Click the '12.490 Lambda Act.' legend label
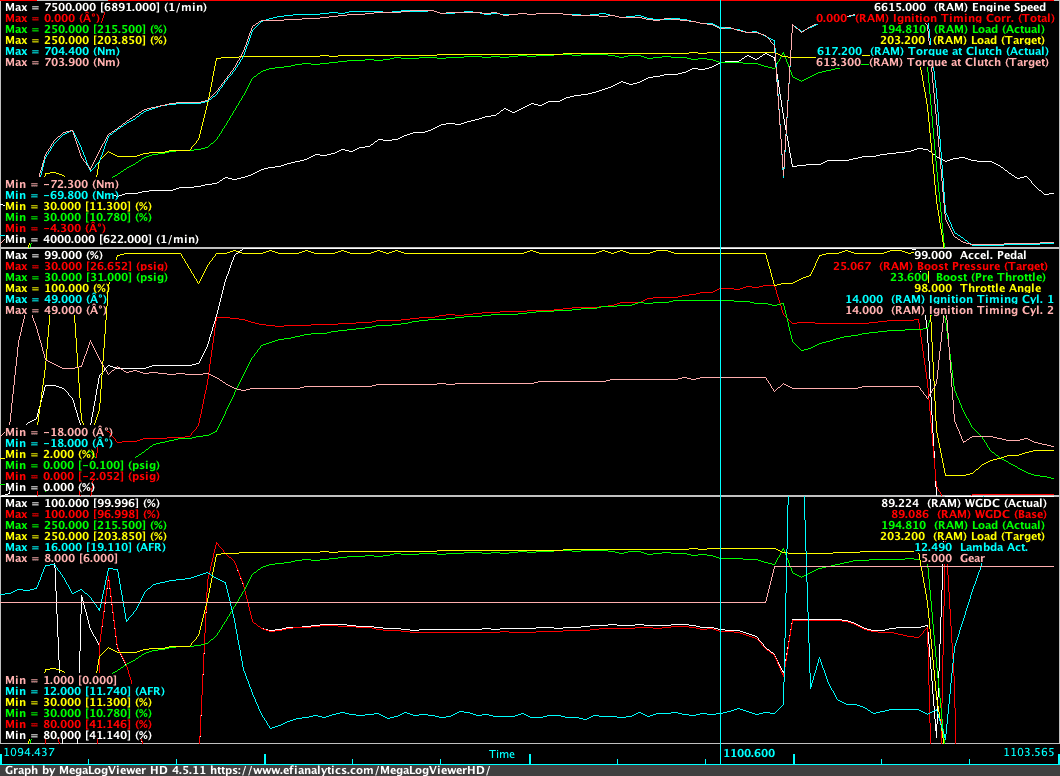This screenshot has height=776, width=1060. 971,548
